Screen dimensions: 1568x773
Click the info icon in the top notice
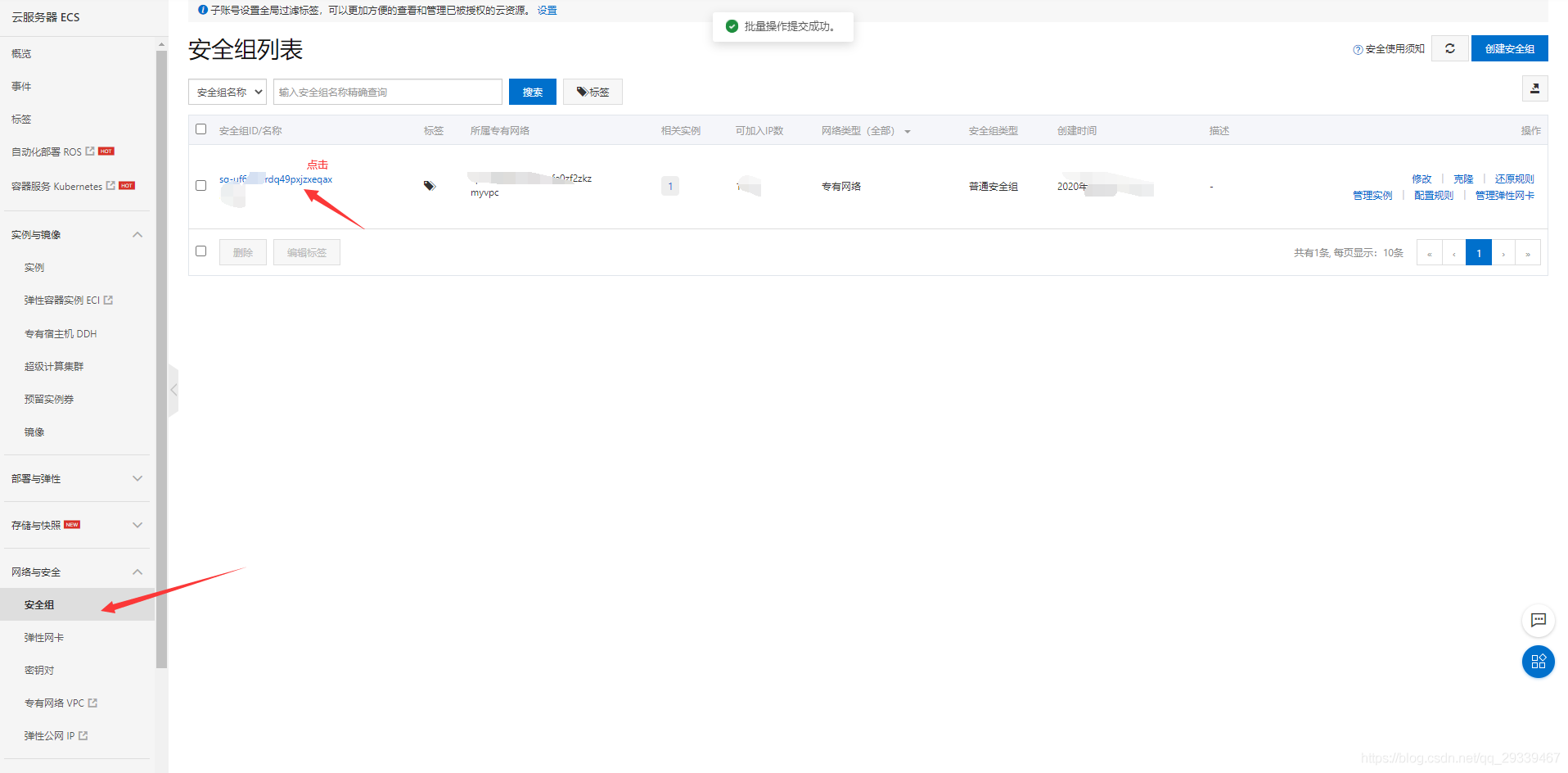[203, 10]
